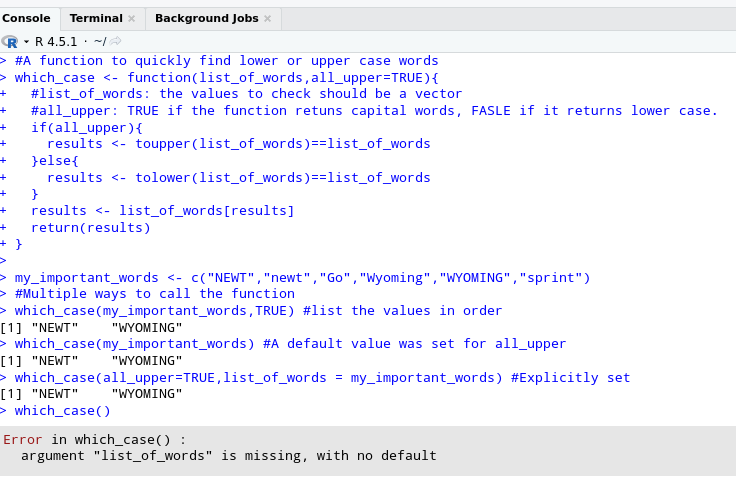Viewport: 736px width, 486px height.
Task: Click the missing argument error text
Action: pyautogui.click(x=228, y=455)
